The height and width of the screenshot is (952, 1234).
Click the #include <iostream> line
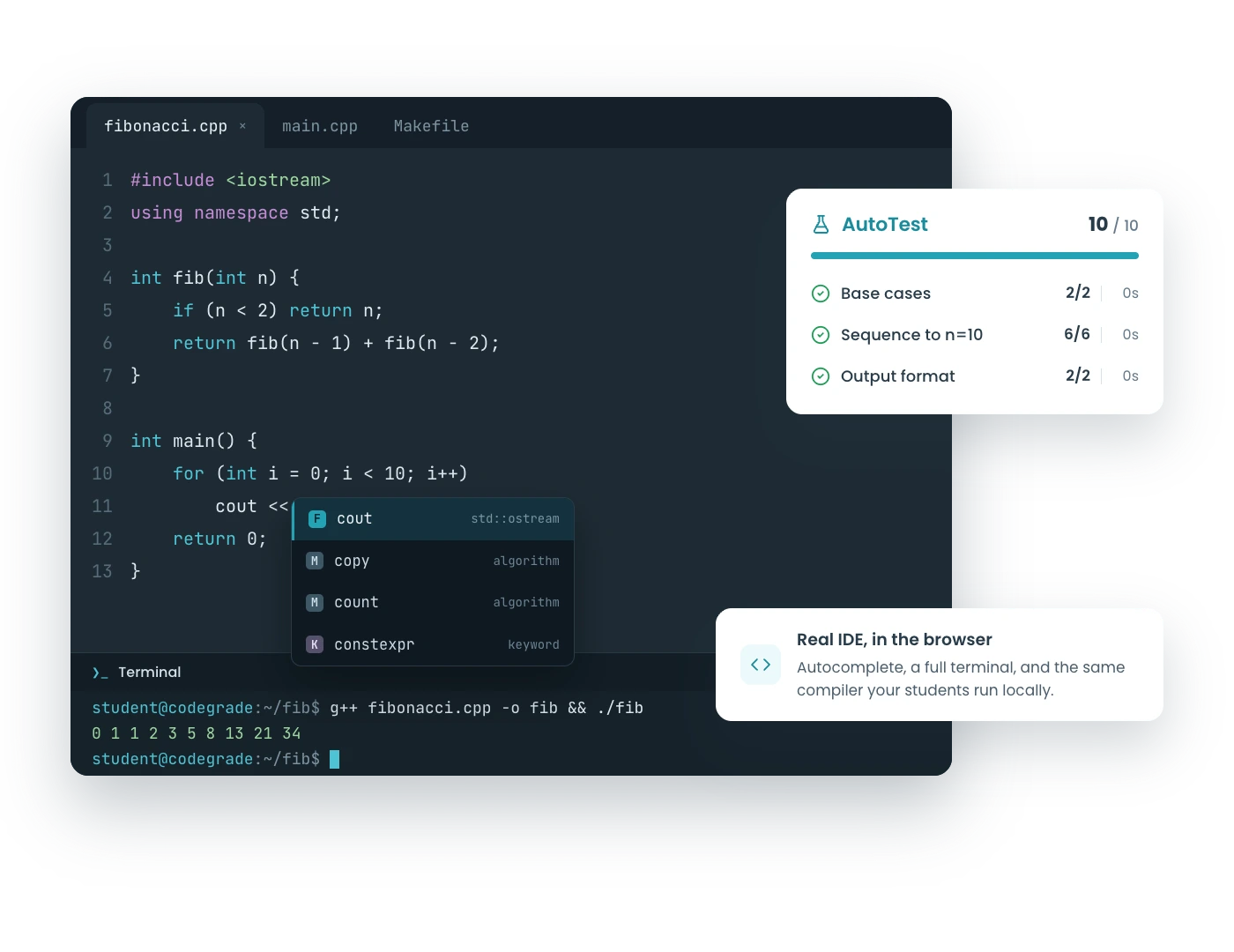pyautogui.click(x=231, y=180)
